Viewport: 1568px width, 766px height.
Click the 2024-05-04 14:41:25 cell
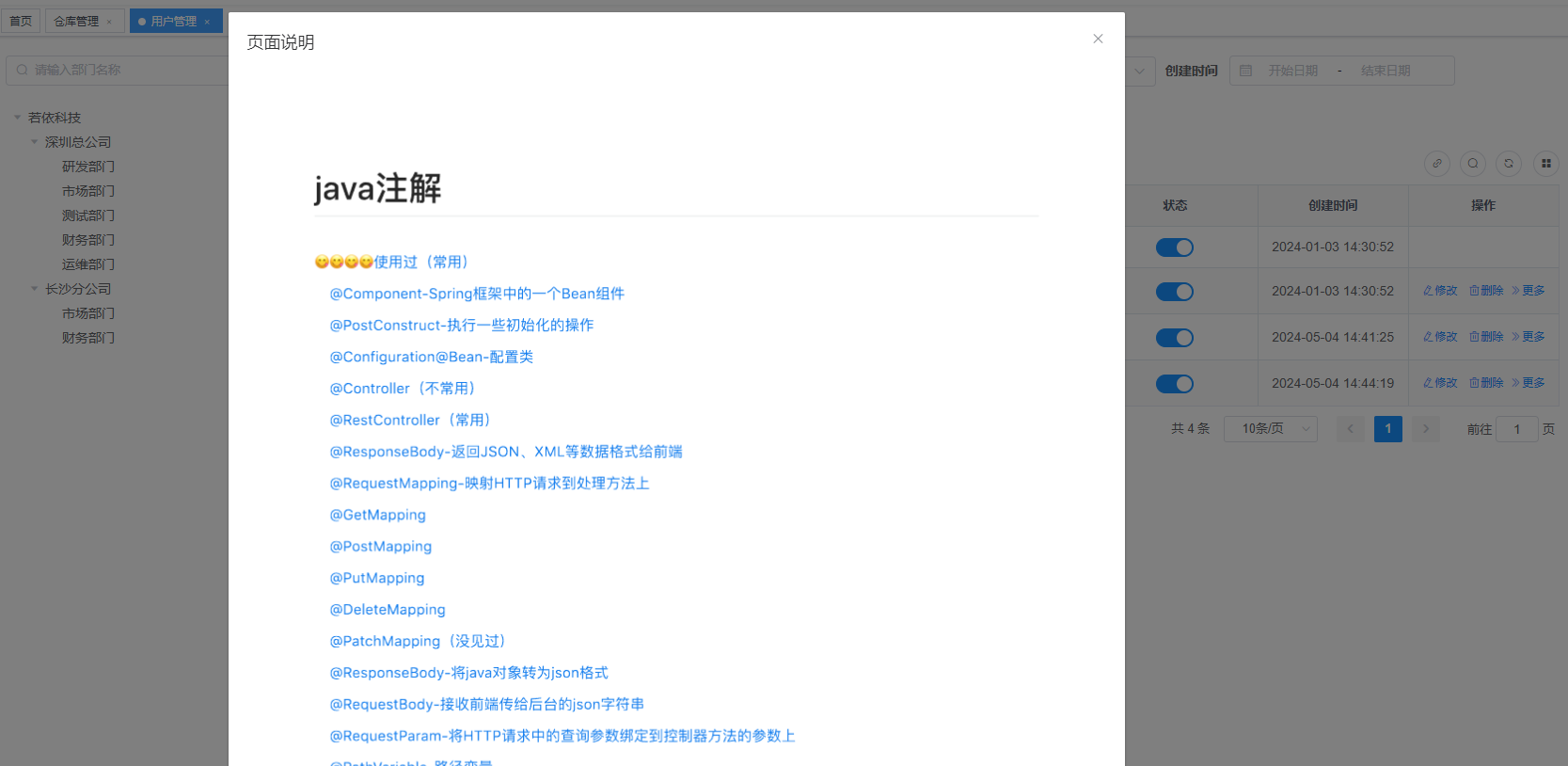coord(1333,337)
